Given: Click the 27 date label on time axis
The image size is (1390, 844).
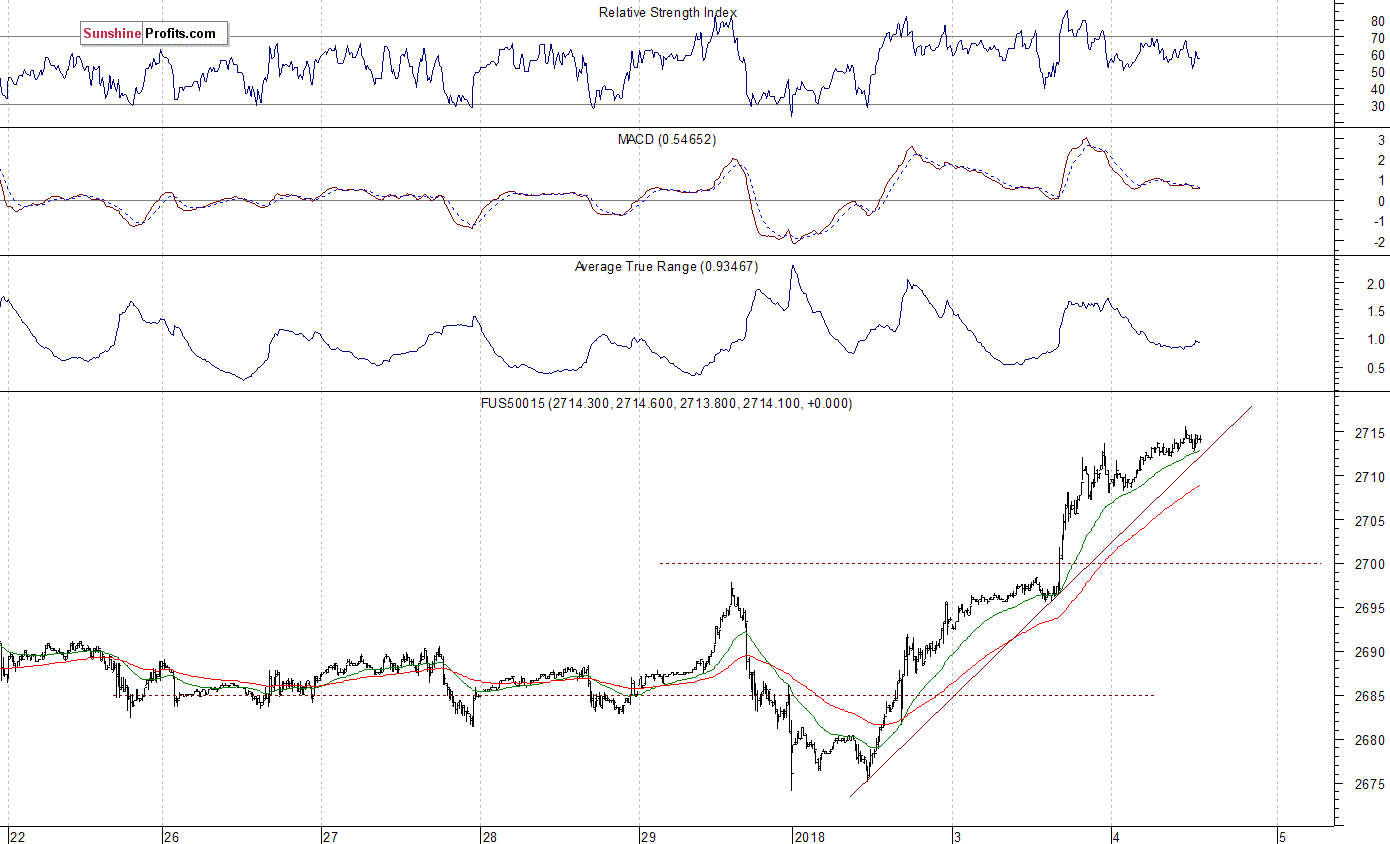Looking at the screenshot, I should pos(330,836).
